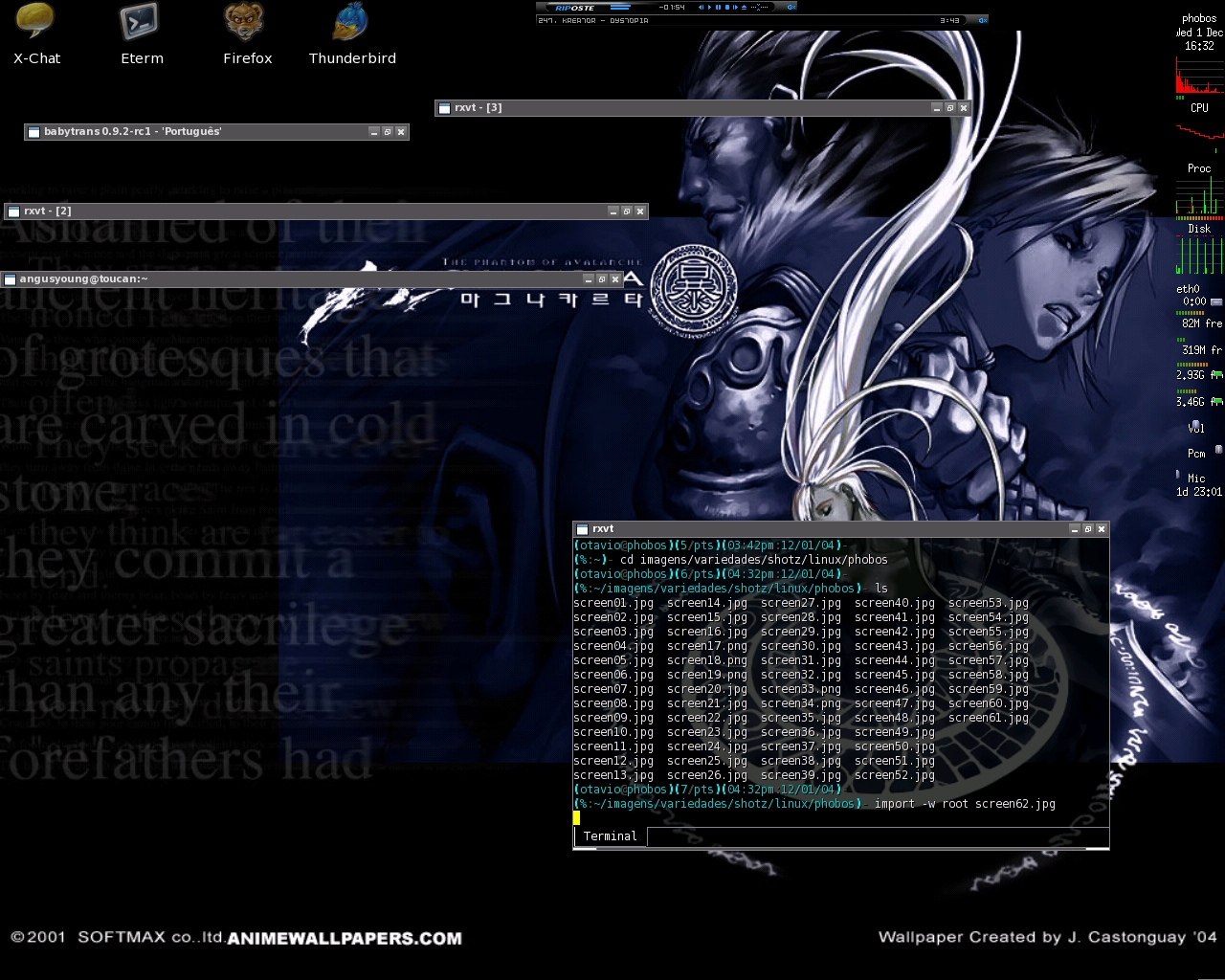Click the eth0 network timer button
This screenshot has width=1225, height=980.
pyautogui.click(x=1216, y=301)
